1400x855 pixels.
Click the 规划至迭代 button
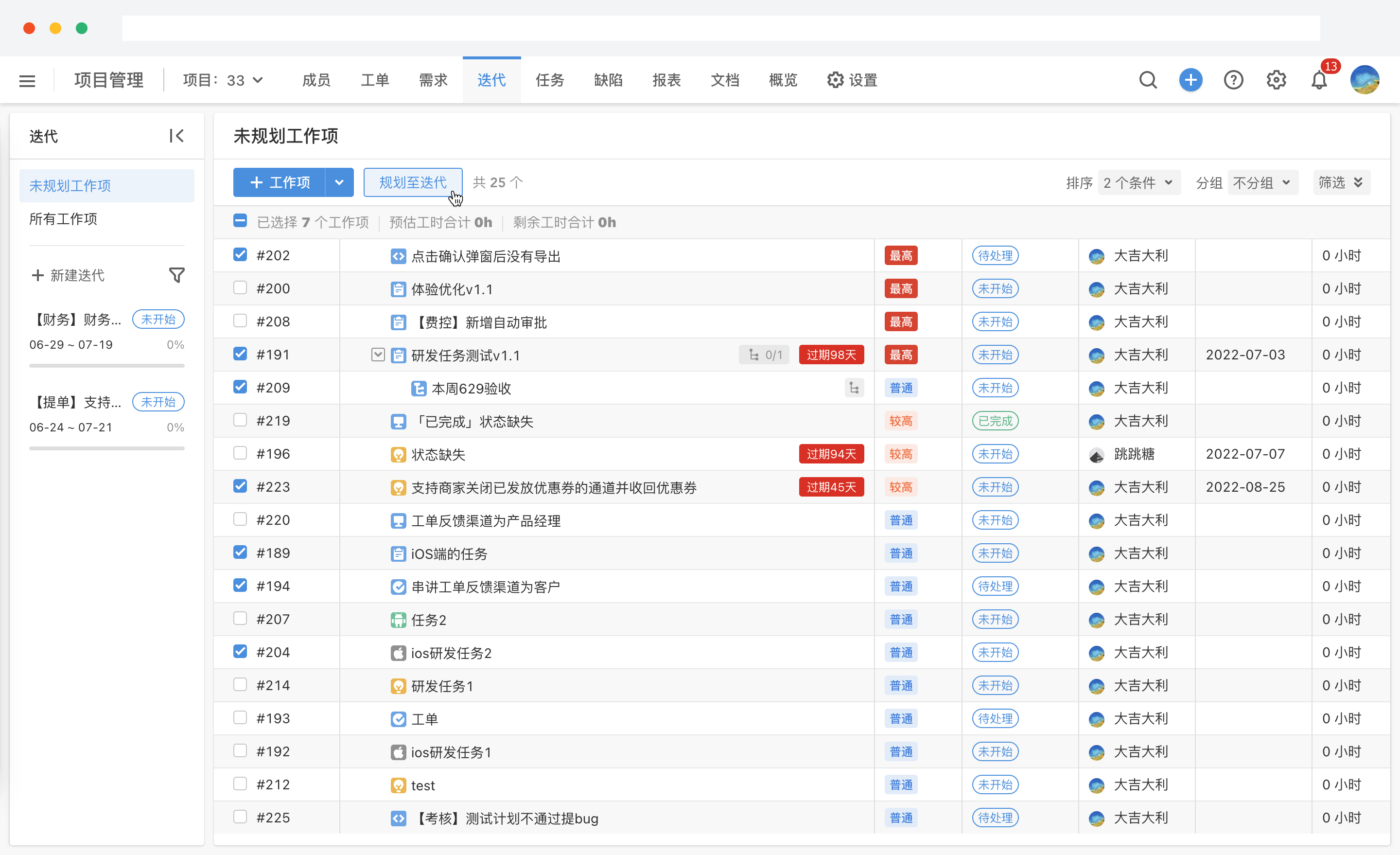[x=413, y=182]
